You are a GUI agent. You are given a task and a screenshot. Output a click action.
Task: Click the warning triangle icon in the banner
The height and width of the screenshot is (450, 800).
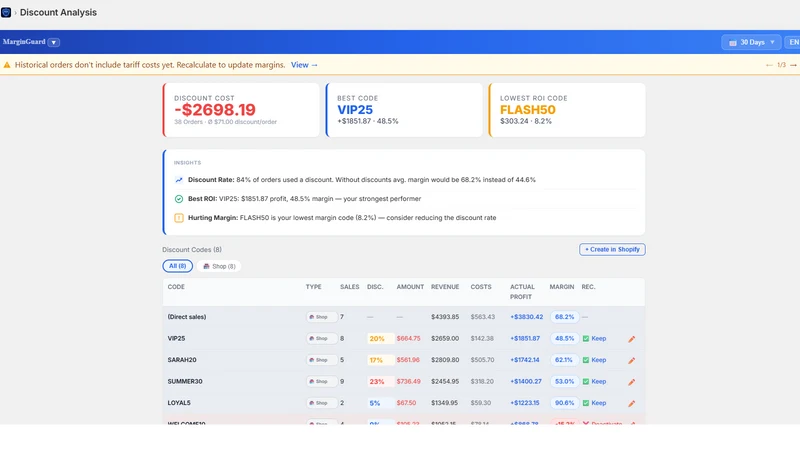(7, 65)
